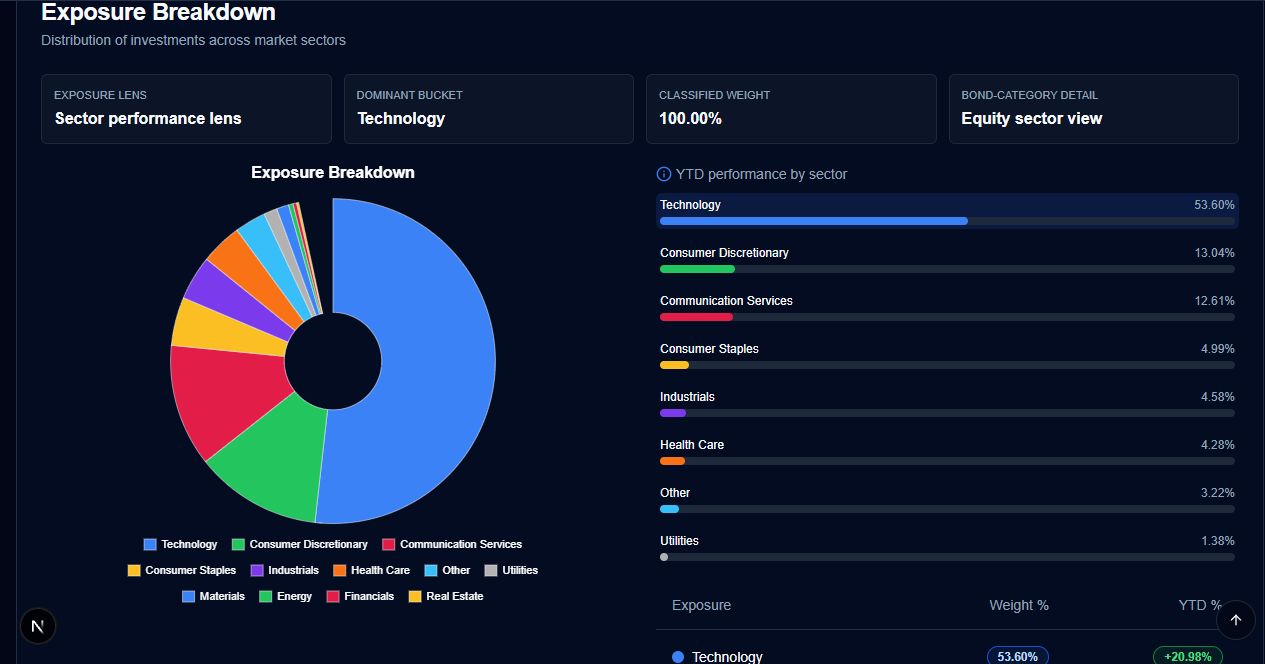Toggle Real Estate in chart legend
The height and width of the screenshot is (664, 1265).
445,596
